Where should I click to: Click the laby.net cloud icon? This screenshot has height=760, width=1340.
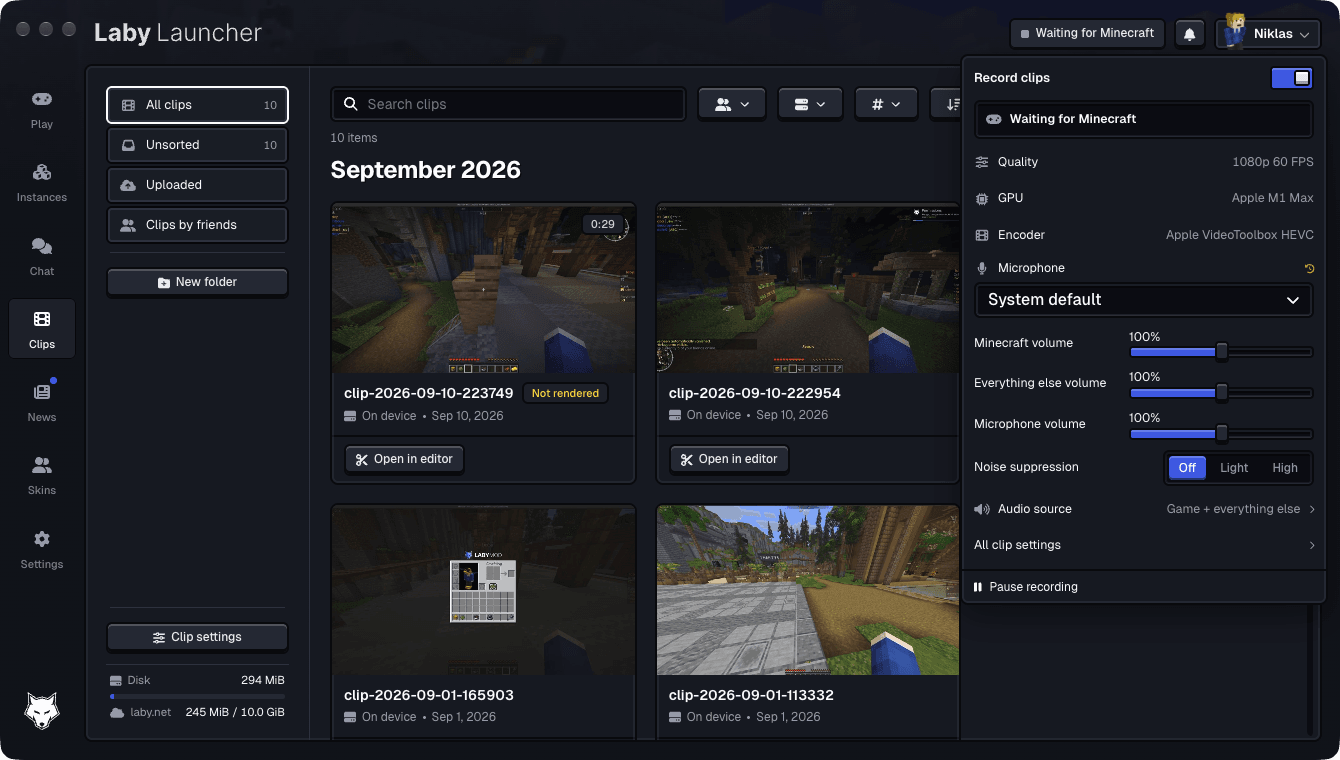117,713
